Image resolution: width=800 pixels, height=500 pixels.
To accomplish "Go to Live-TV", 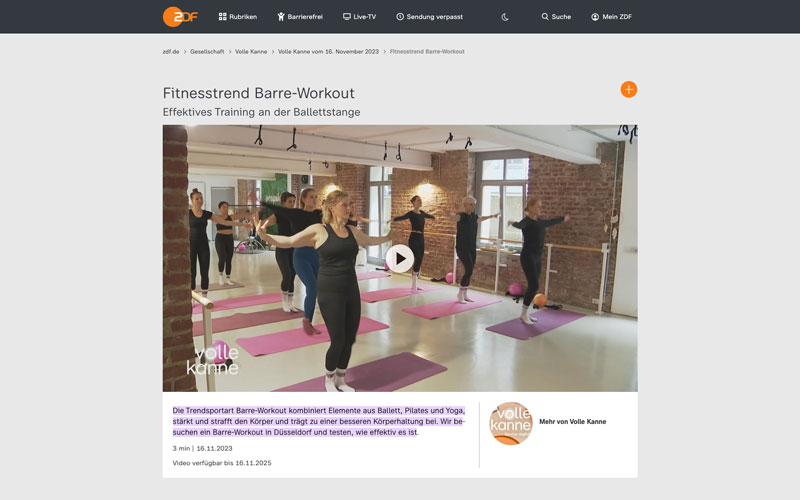I will pos(360,17).
